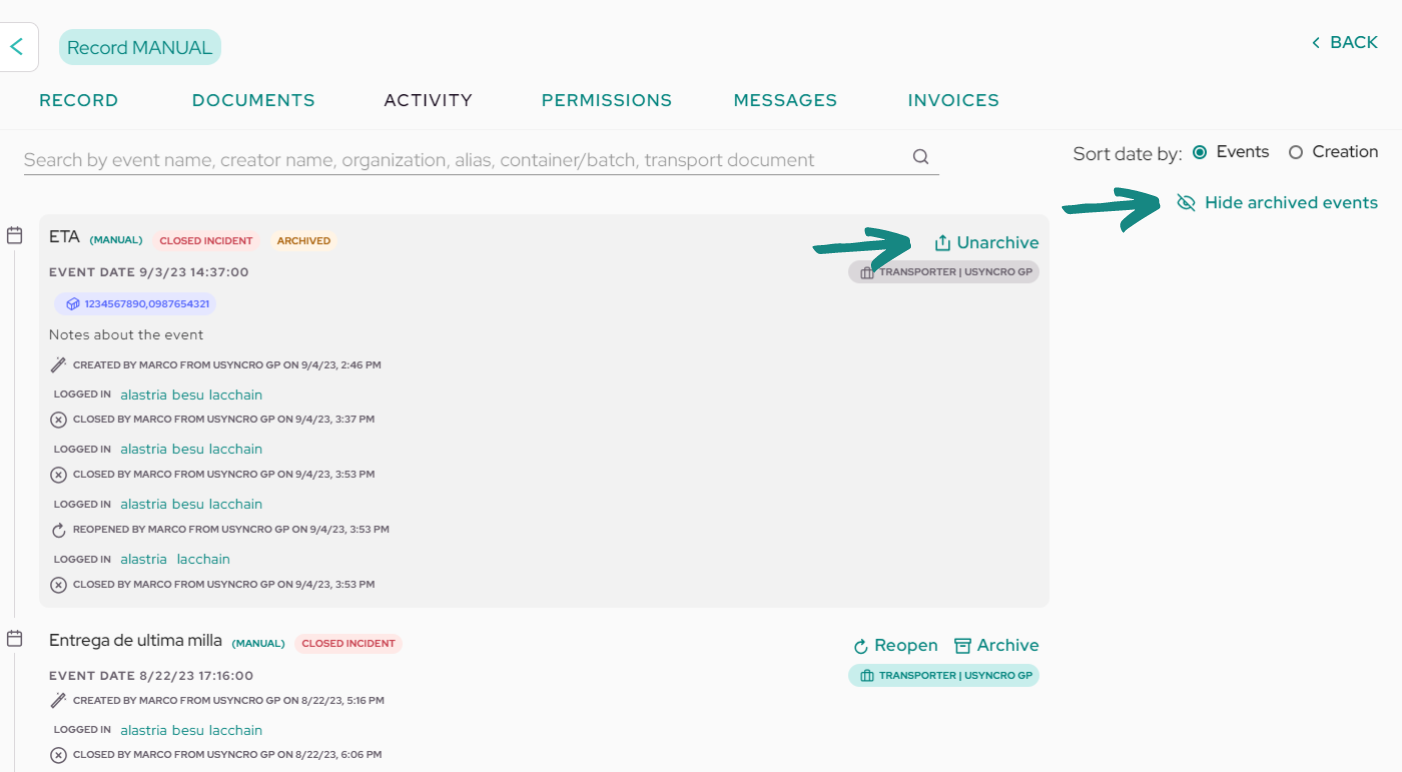
Task: Click the left back chevron icon
Action: tap(16, 47)
